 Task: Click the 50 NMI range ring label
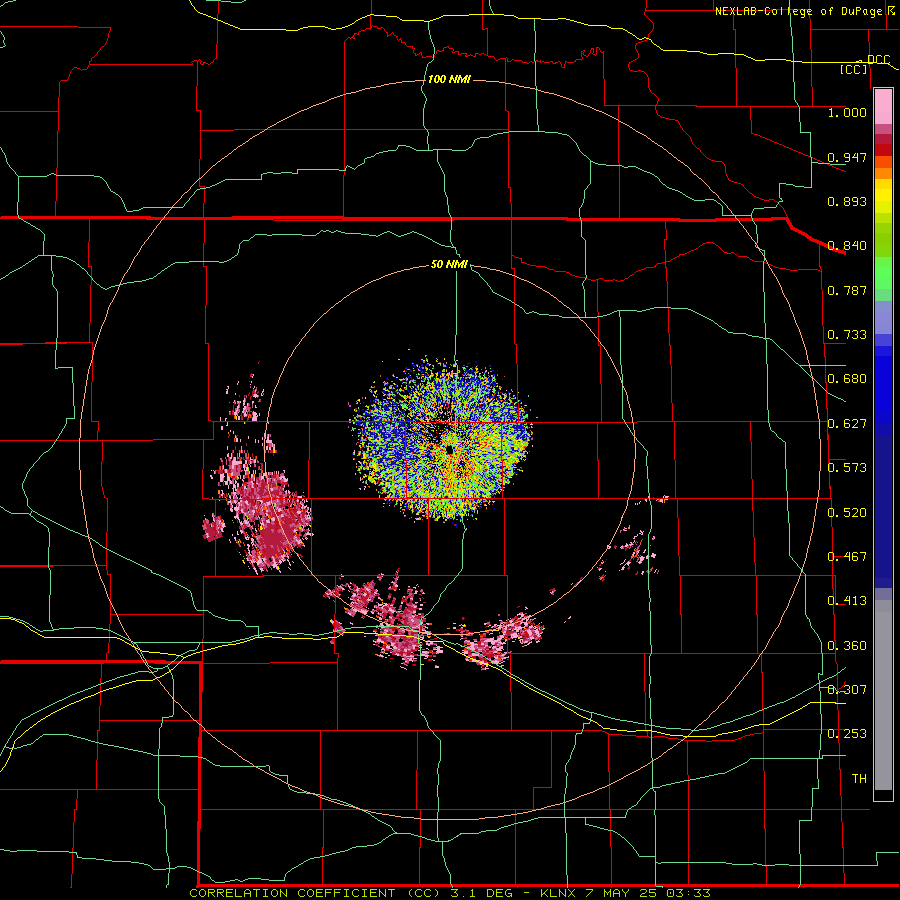click(449, 264)
